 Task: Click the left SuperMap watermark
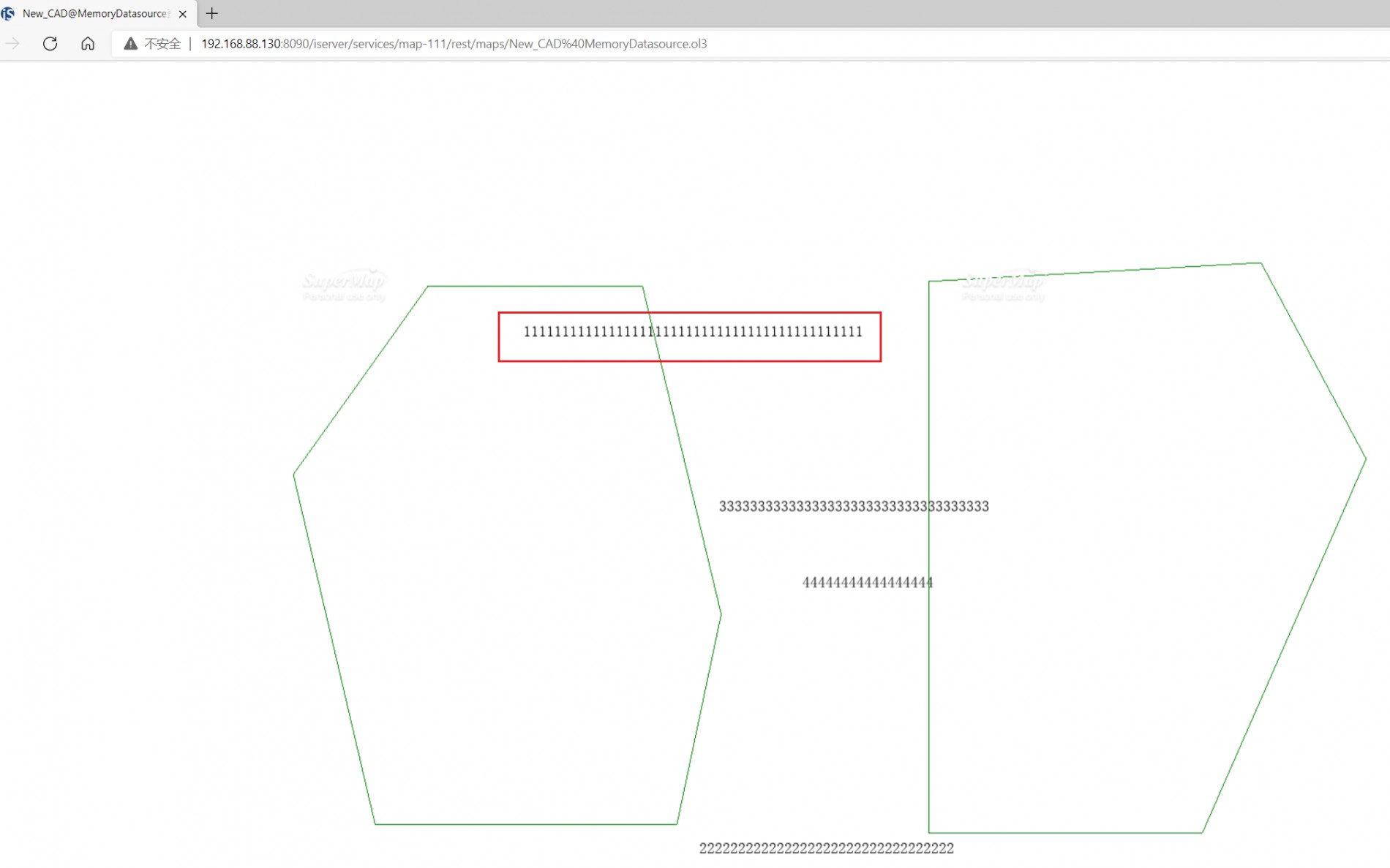pos(344,285)
